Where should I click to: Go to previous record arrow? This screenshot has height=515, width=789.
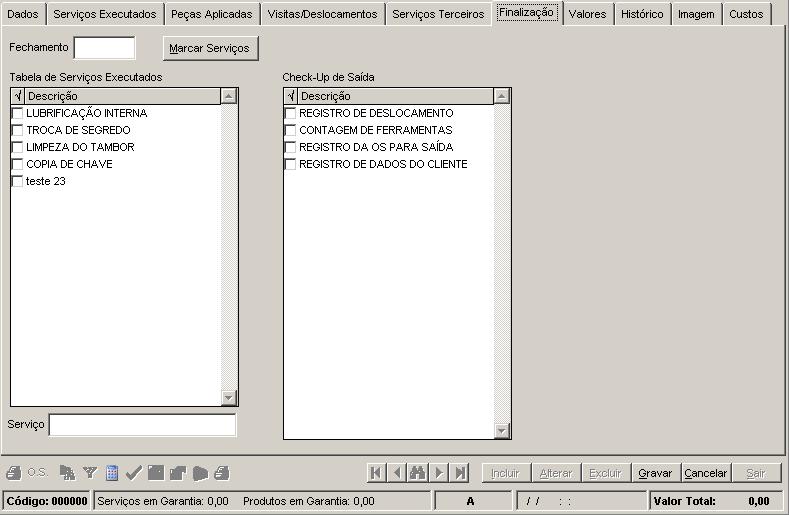(x=397, y=473)
